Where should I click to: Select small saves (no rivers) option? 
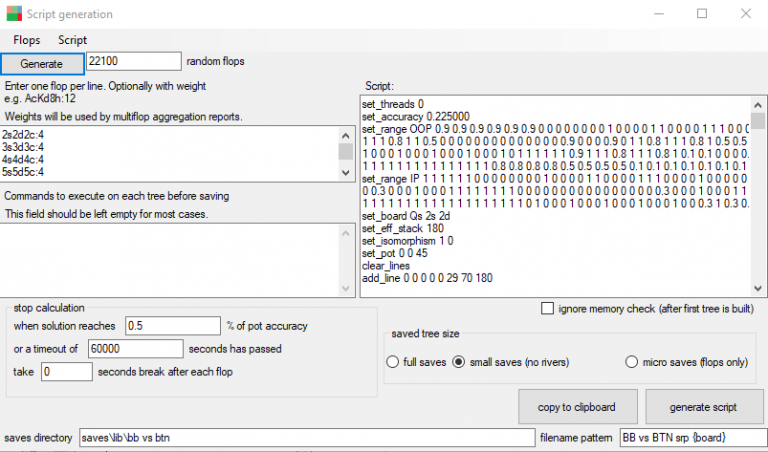[x=460, y=362]
